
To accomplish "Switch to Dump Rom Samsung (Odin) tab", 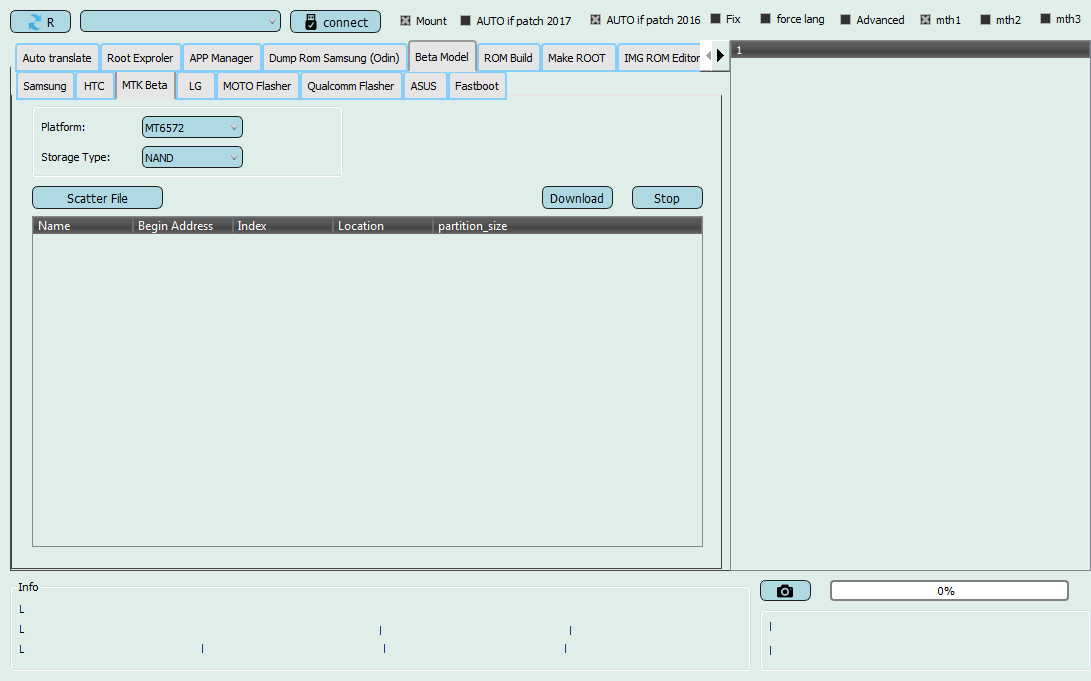I will [x=334, y=58].
